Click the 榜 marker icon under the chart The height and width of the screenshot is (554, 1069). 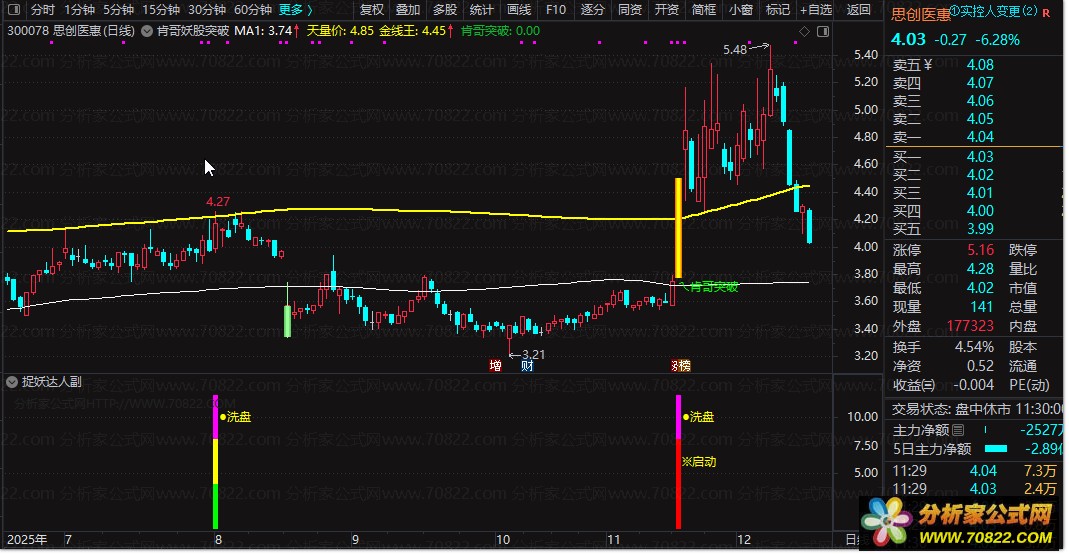(681, 366)
